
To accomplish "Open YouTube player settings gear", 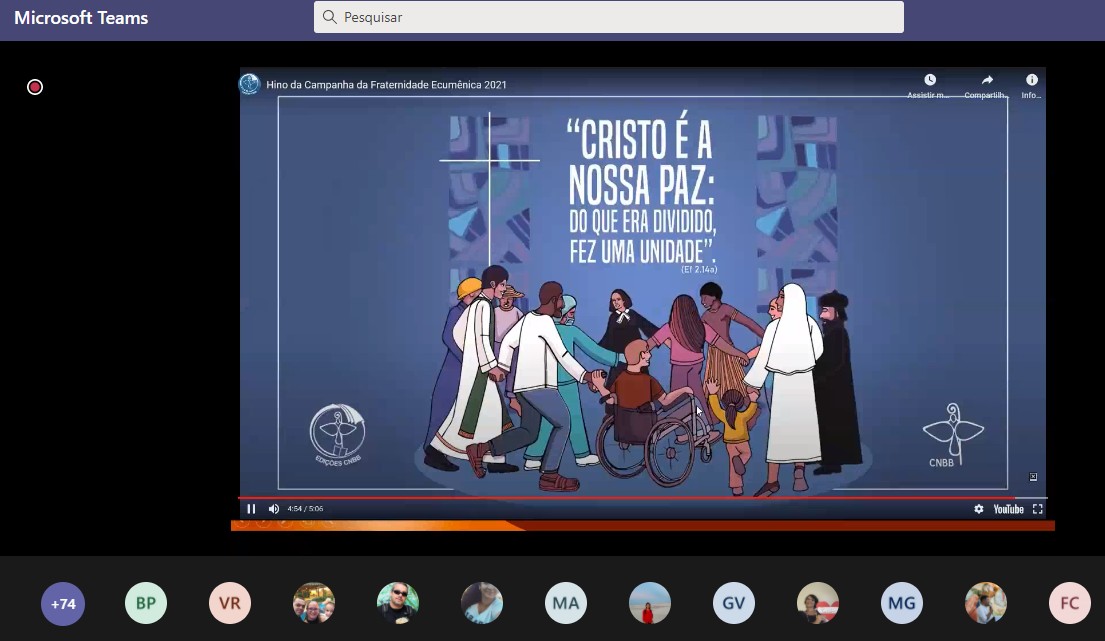I will [x=978, y=509].
